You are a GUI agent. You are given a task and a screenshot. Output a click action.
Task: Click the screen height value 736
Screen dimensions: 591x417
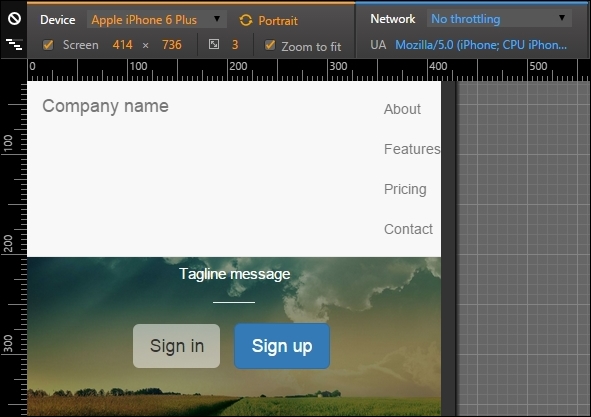172,45
